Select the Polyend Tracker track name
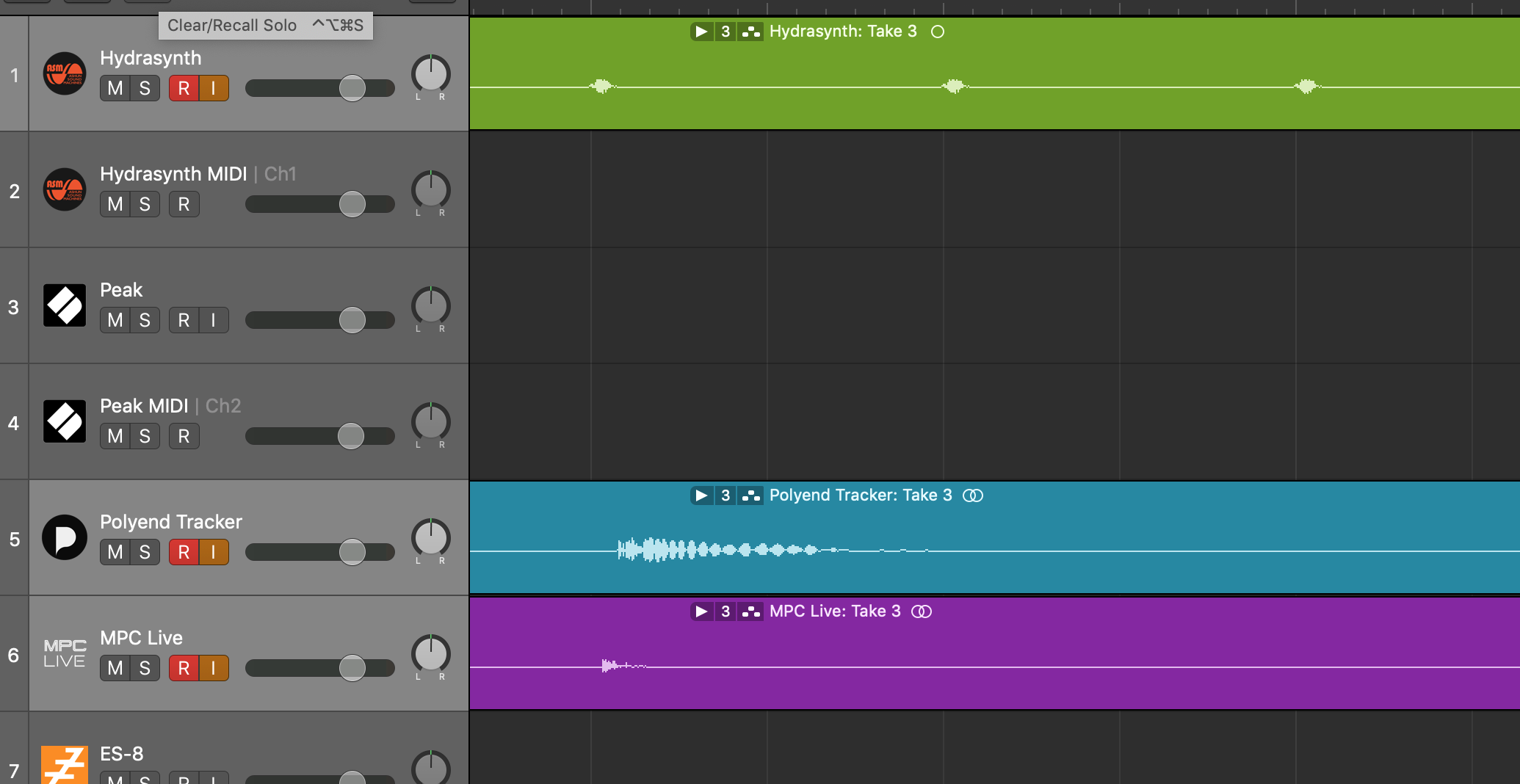 [x=171, y=522]
